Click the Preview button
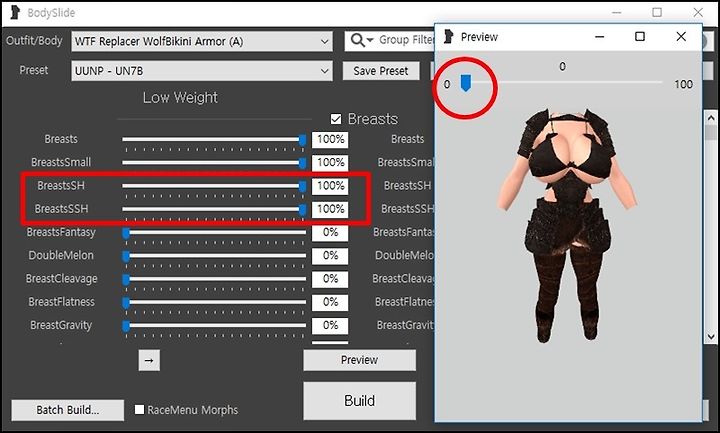The width and height of the screenshot is (720, 433). click(360, 360)
